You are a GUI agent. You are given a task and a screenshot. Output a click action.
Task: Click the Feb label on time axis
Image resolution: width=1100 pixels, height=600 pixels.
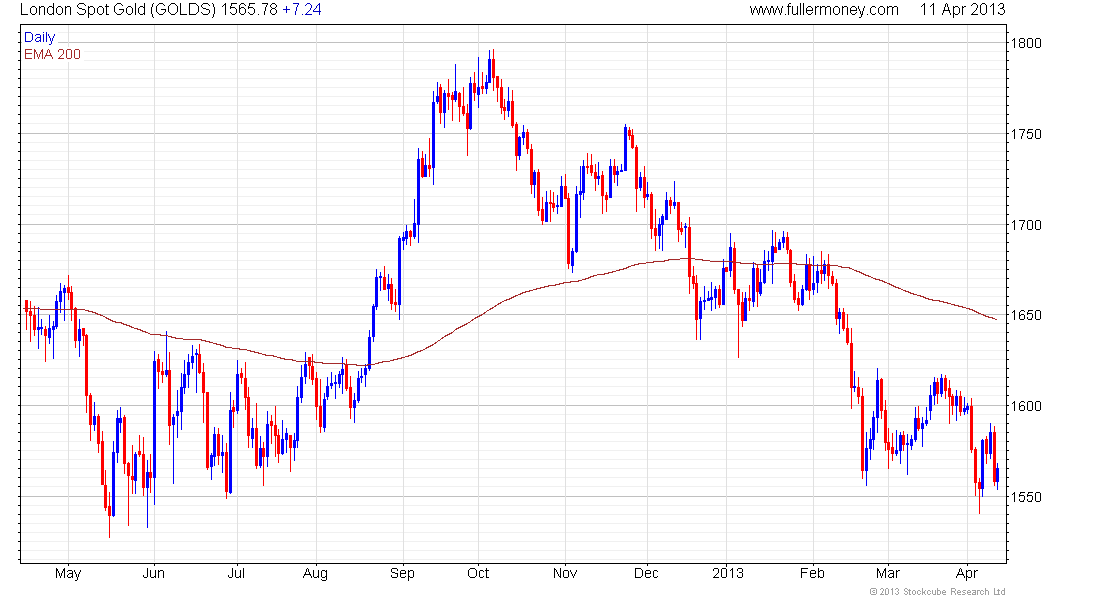click(x=812, y=573)
